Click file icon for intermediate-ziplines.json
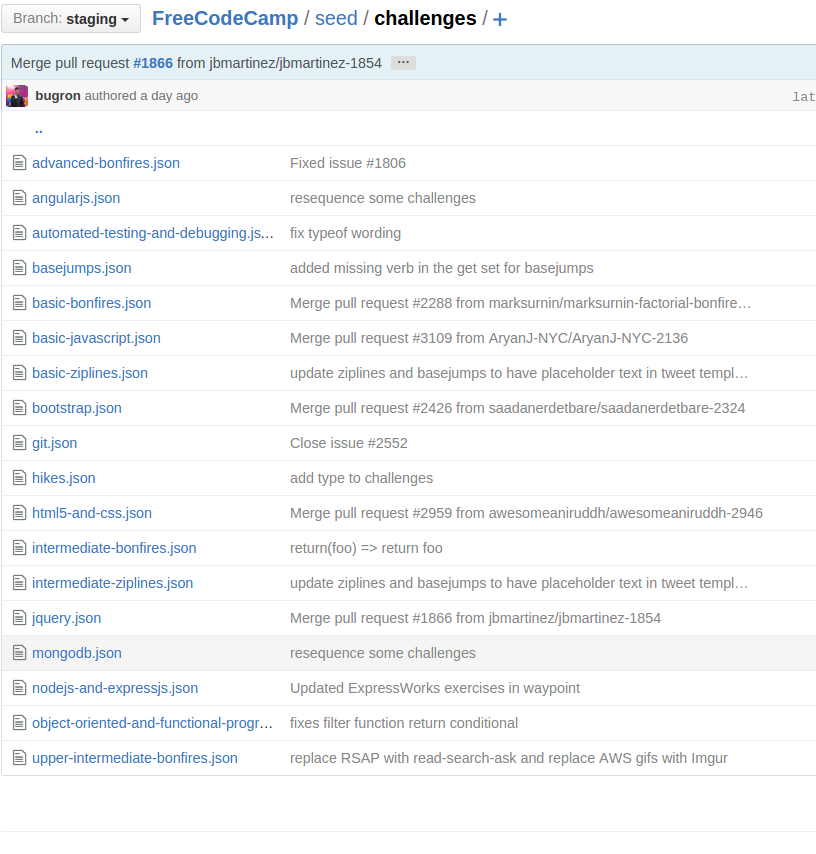 click(20, 583)
